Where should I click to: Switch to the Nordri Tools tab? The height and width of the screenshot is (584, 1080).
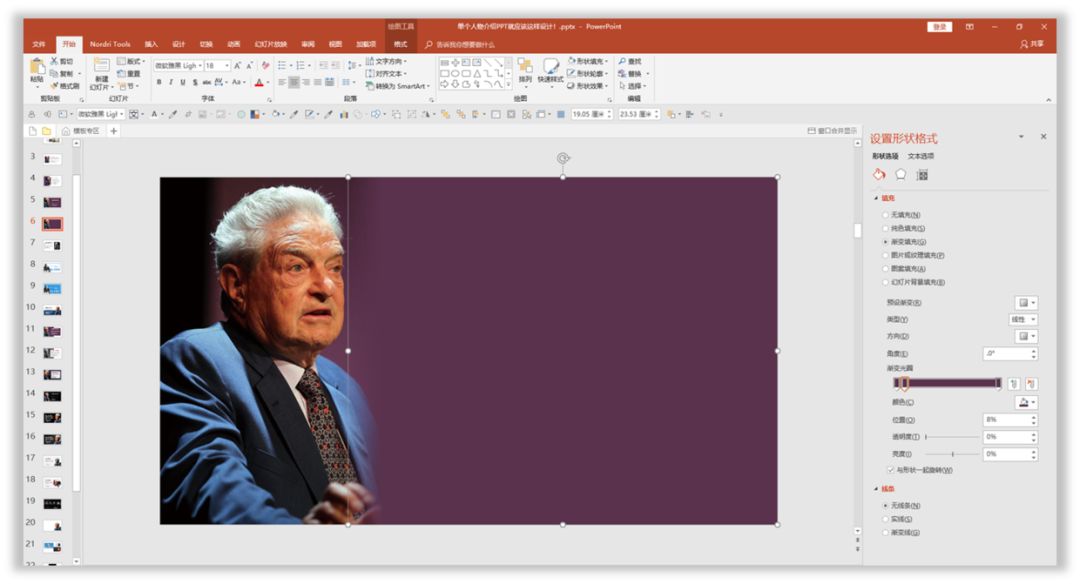pos(110,44)
